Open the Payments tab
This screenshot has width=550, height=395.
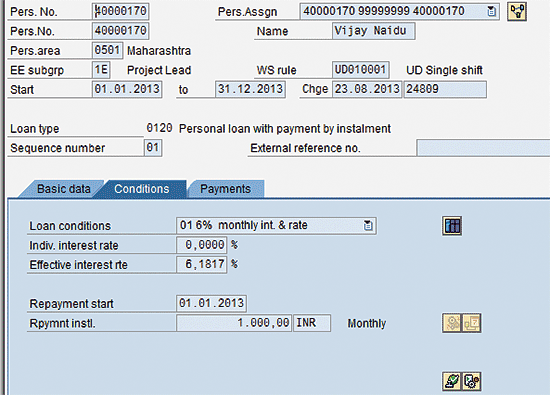pos(225,189)
